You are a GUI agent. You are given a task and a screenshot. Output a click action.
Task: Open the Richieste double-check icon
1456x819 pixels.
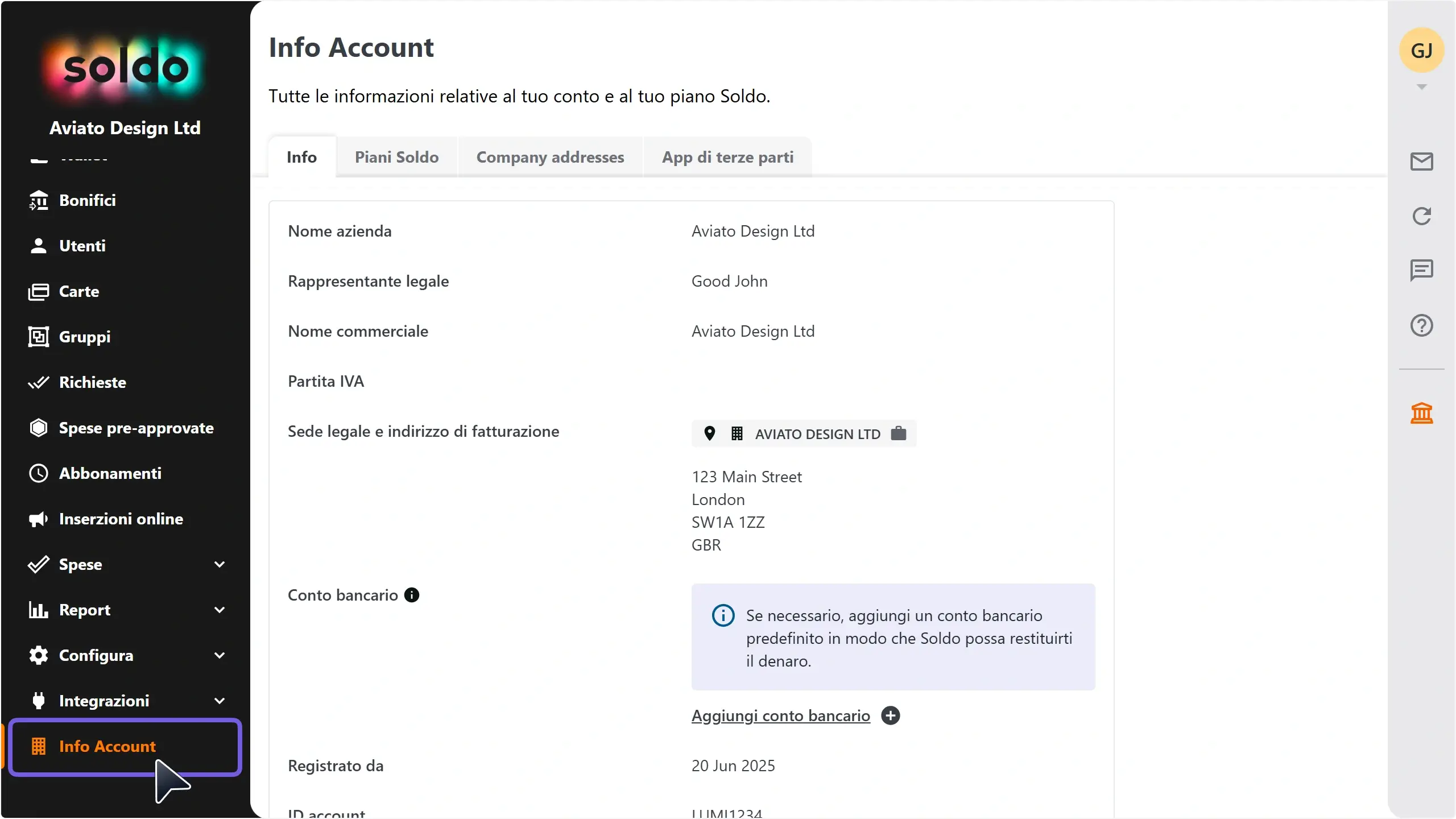point(39,382)
